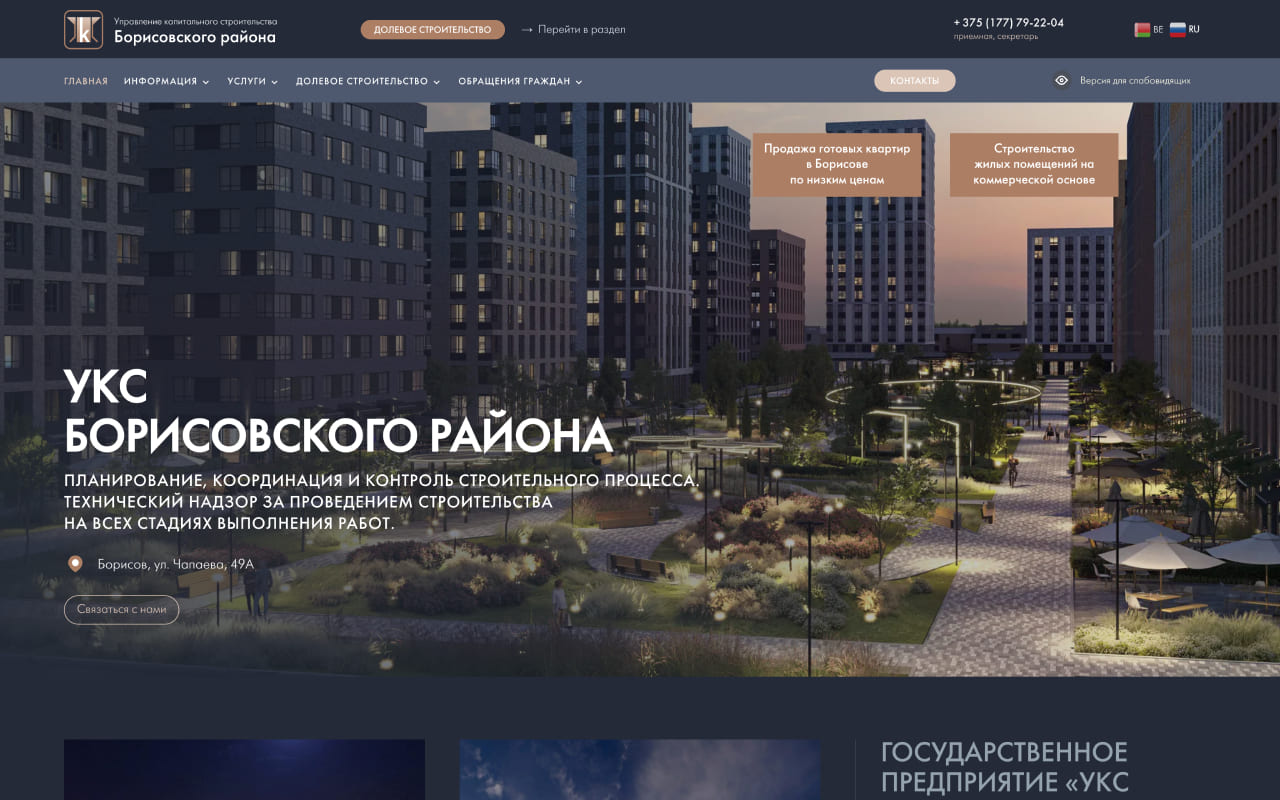Open 'Продажа готовых квартир в Борисове' banner

837,164
